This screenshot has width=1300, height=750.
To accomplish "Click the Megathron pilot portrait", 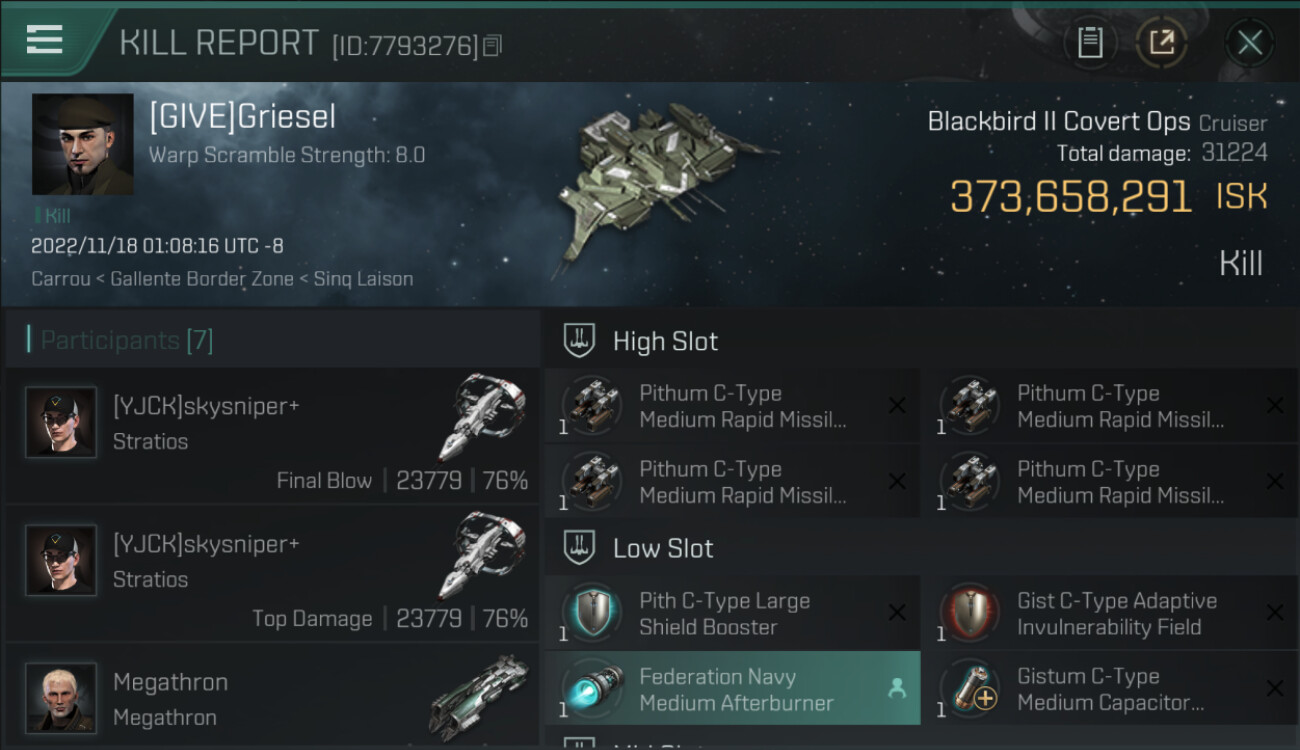I will tap(61, 697).
